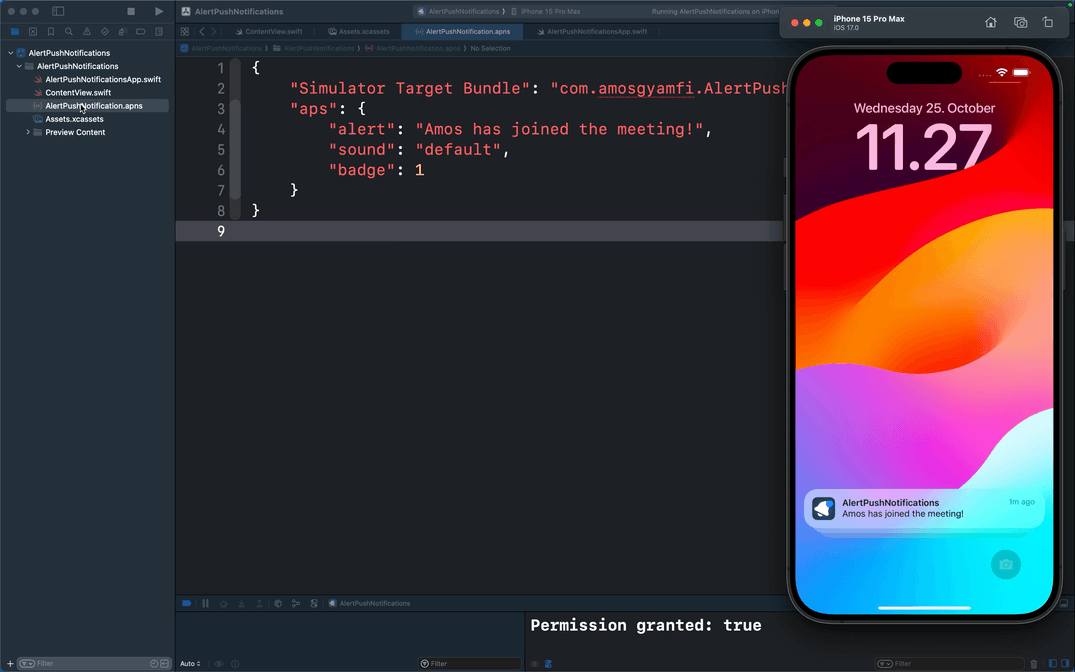Screen dimensions: 1075x672
Task: Open the Debug navigator icon
Action: (123, 32)
